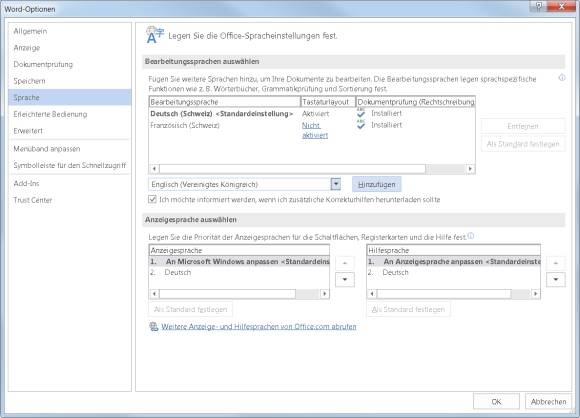The height and width of the screenshot is (418, 580).
Task: Select Deutsch in Anzeigesprache list
Action: point(239,272)
